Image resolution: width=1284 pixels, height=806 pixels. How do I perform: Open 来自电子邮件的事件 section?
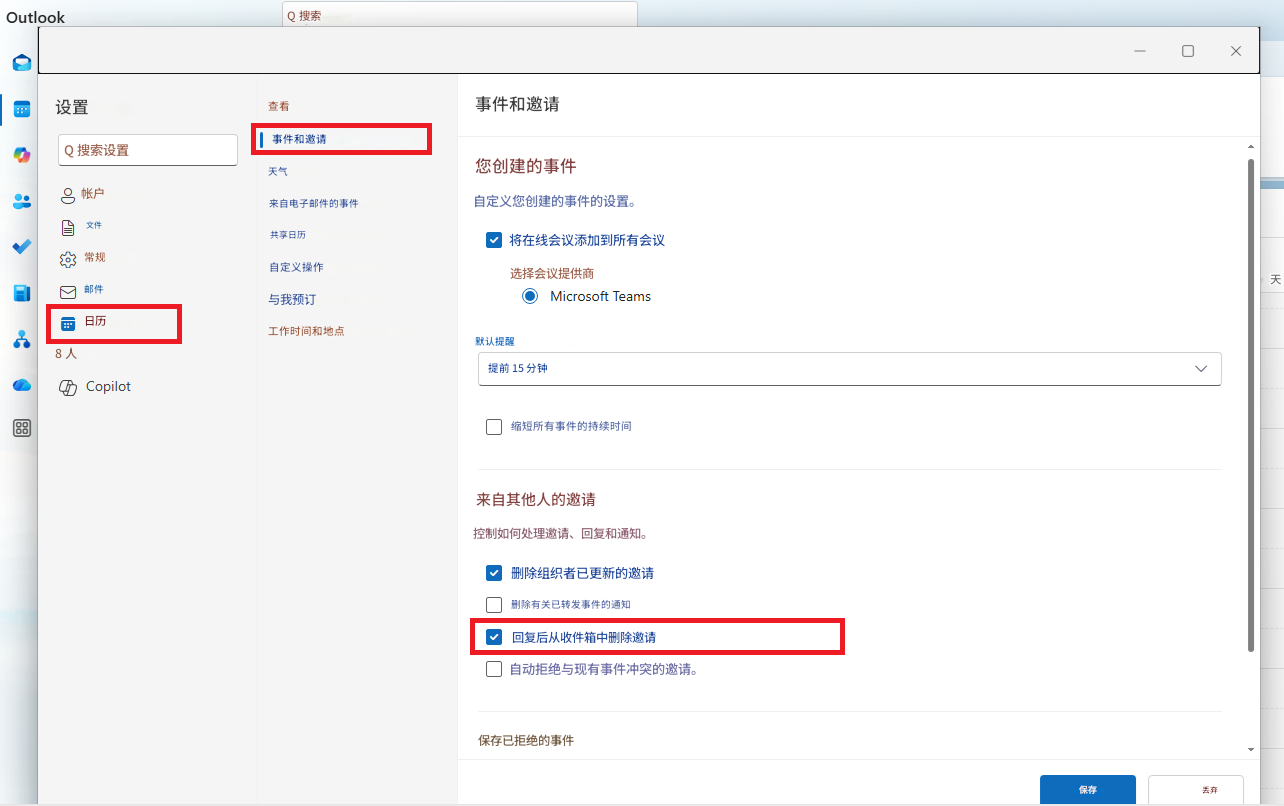[x=313, y=203]
